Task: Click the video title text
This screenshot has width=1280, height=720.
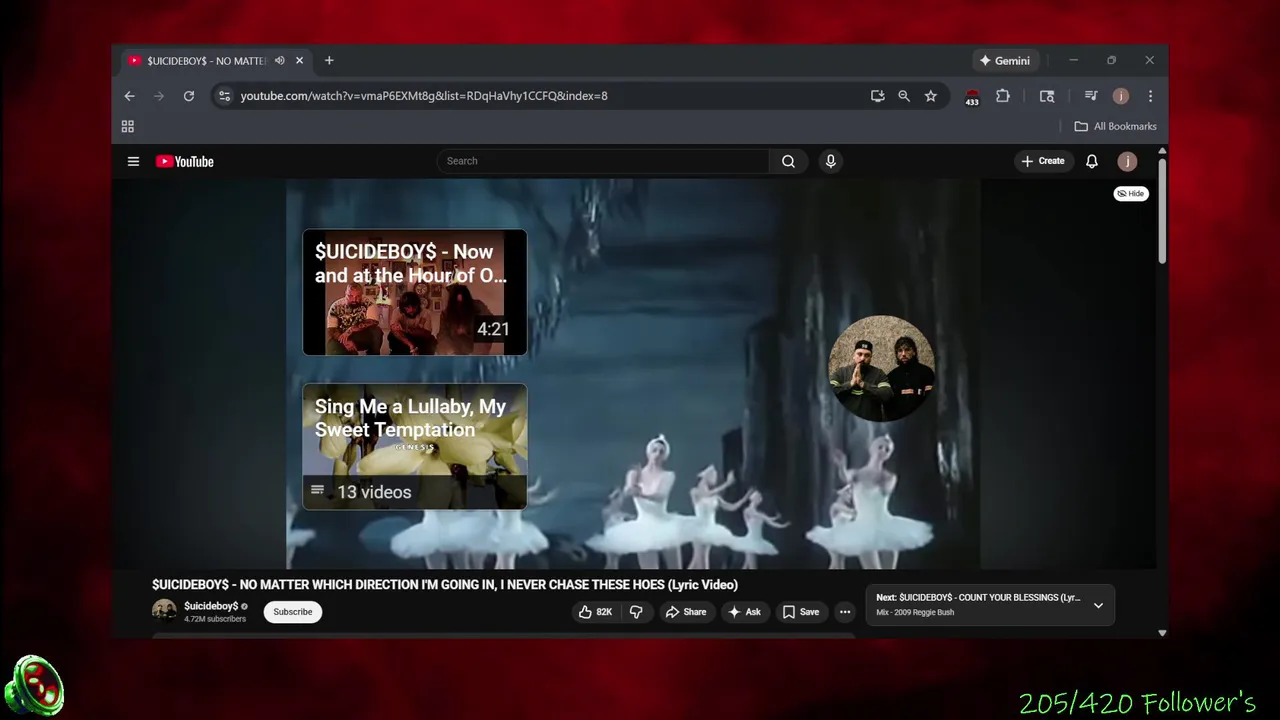Action: point(445,585)
